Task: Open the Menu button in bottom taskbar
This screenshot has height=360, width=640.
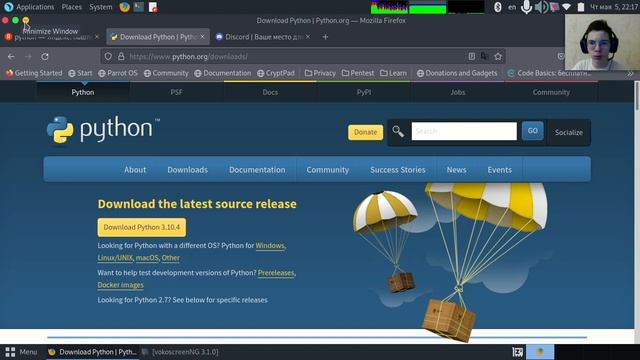Action: (x=21, y=352)
